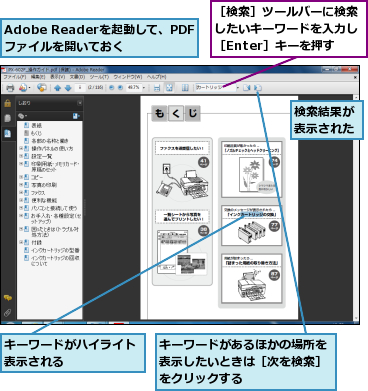Screen dimensions: 368x391
Task: Open the ツール(T) menu
Action: tap(99, 77)
